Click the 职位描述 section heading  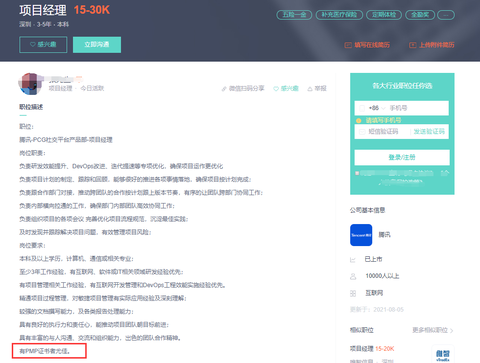[31, 107]
